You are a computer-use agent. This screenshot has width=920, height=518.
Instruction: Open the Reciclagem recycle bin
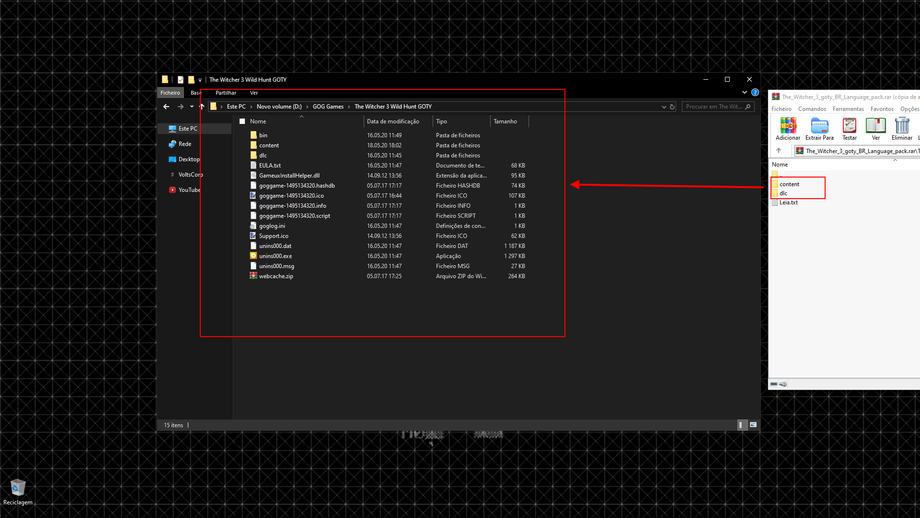[17, 489]
